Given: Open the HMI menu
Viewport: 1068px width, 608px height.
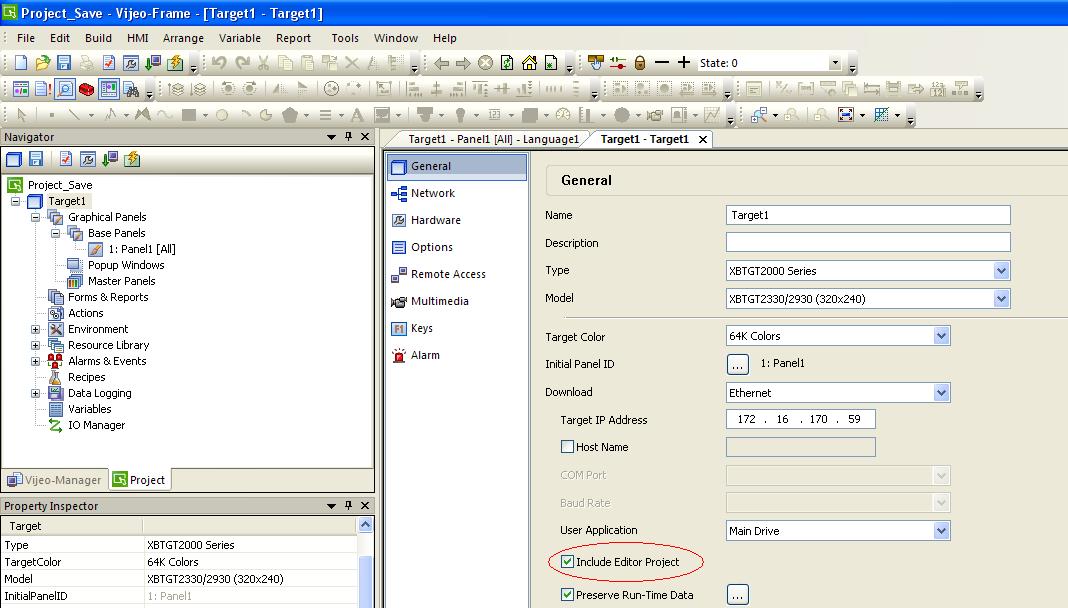Looking at the screenshot, I should (138, 38).
